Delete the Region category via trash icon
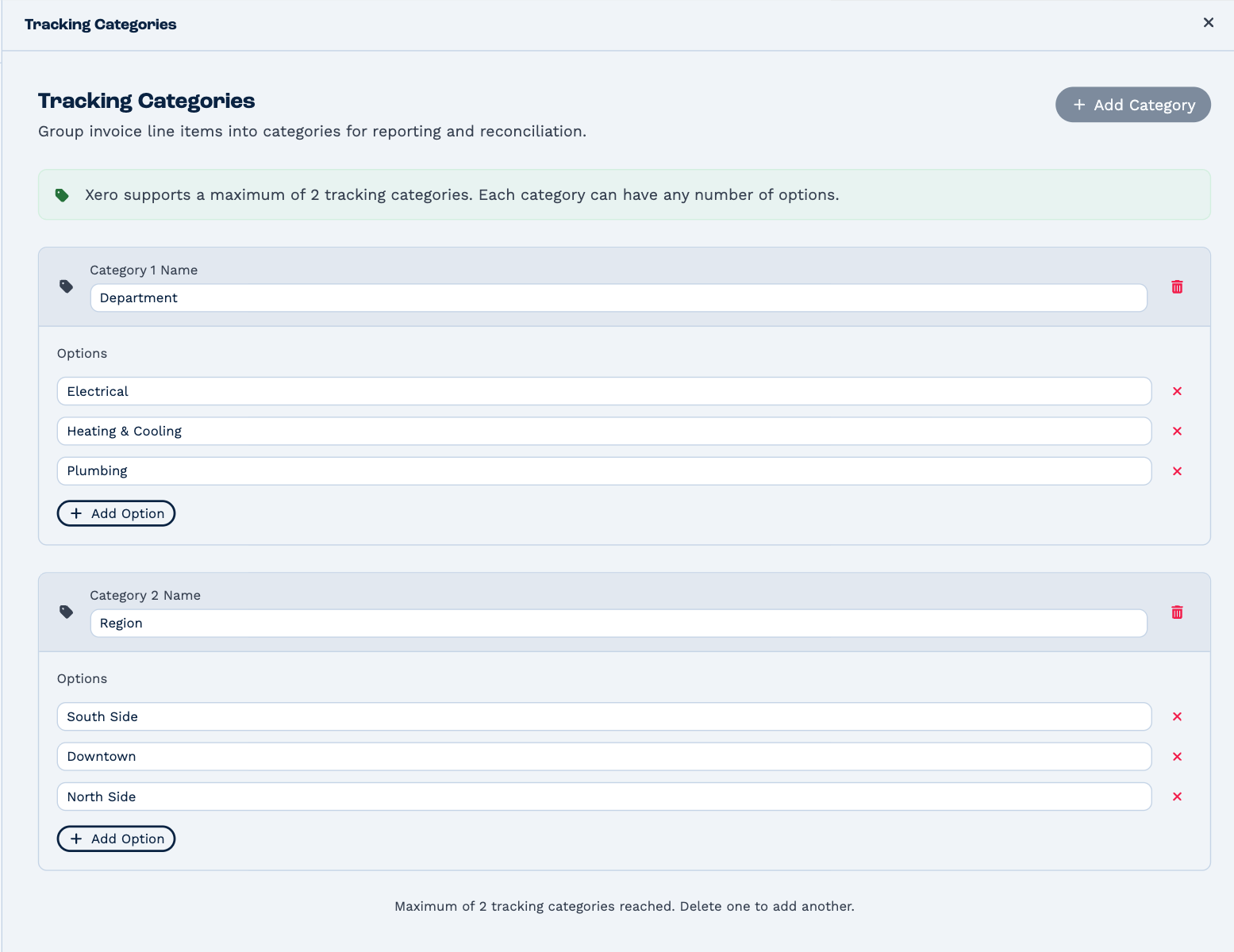The height and width of the screenshot is (952, 1234). (x=1177, y=612)
